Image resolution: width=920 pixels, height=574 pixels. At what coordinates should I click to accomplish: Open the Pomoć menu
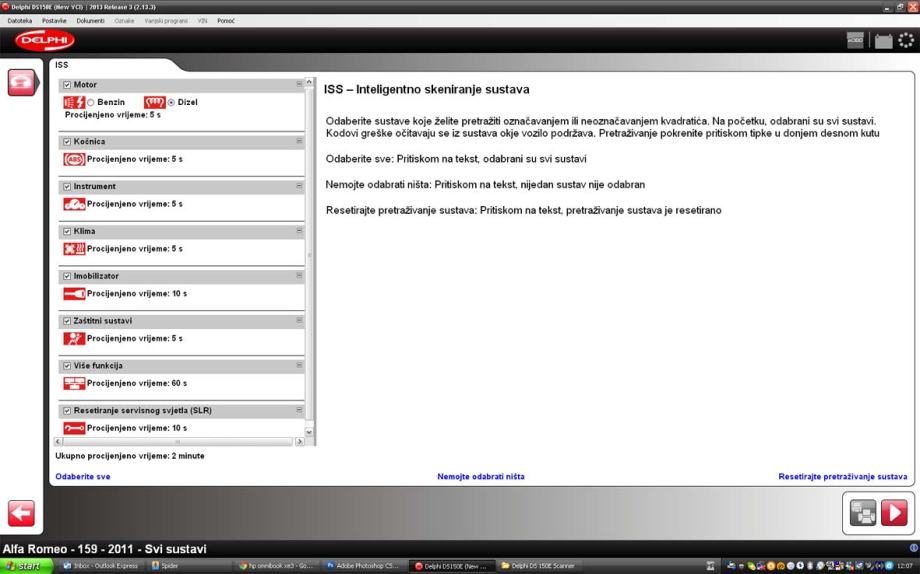[226, 21]
